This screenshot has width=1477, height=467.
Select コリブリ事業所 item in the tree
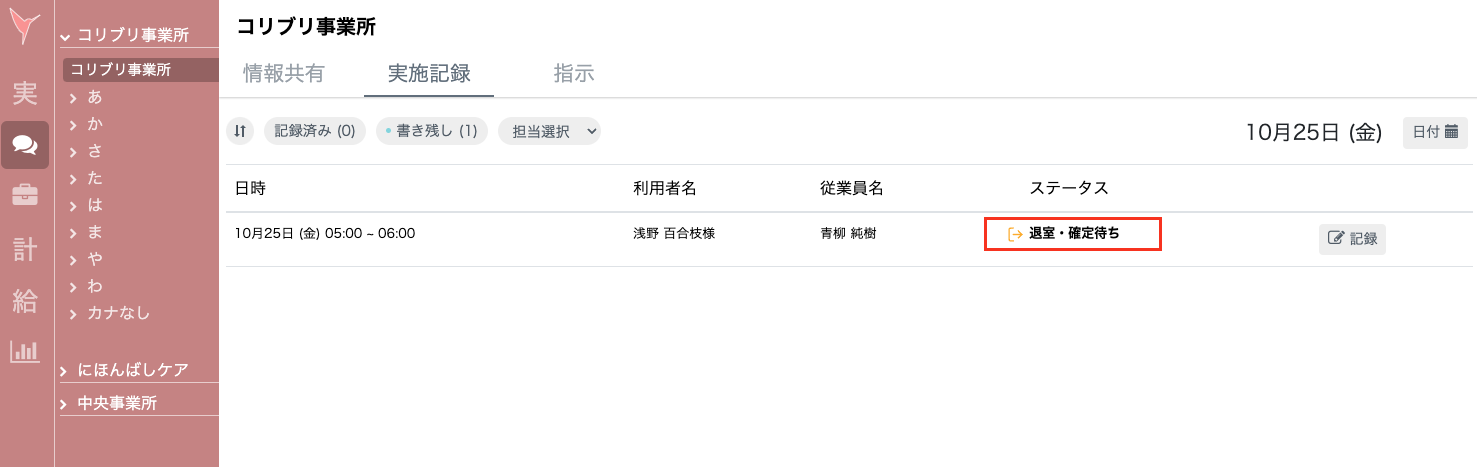(120, 70)
